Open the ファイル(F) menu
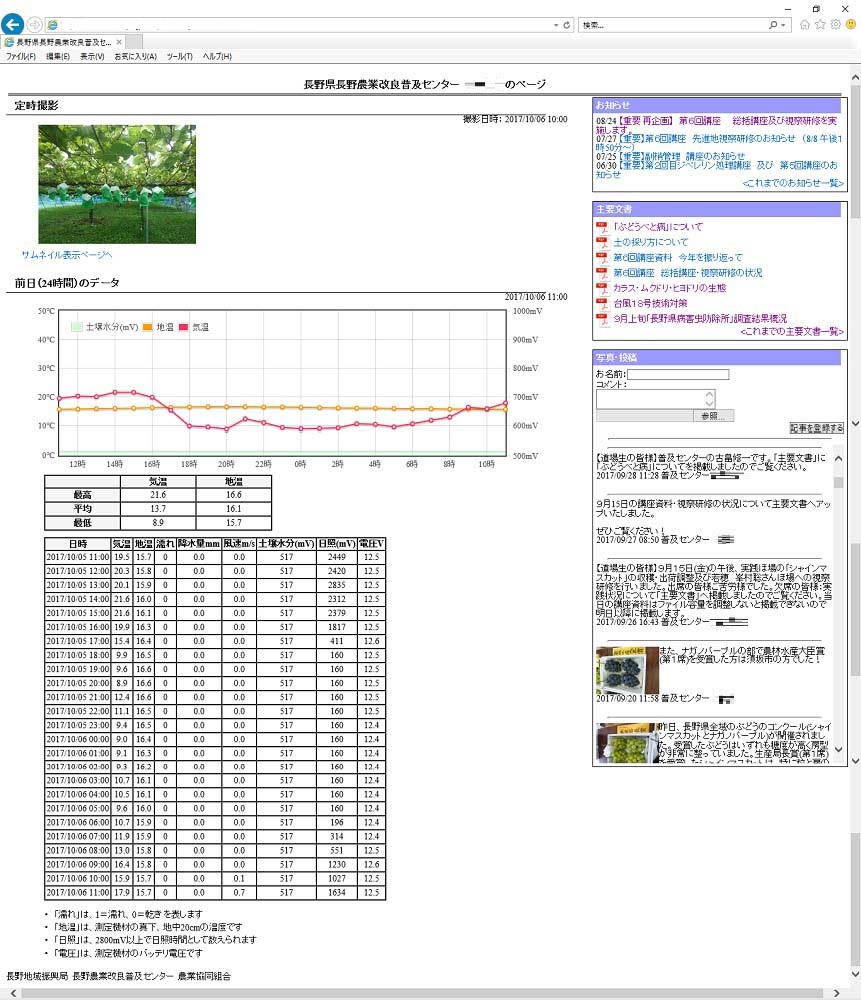The image size is (861, 1000). [21, 57]
